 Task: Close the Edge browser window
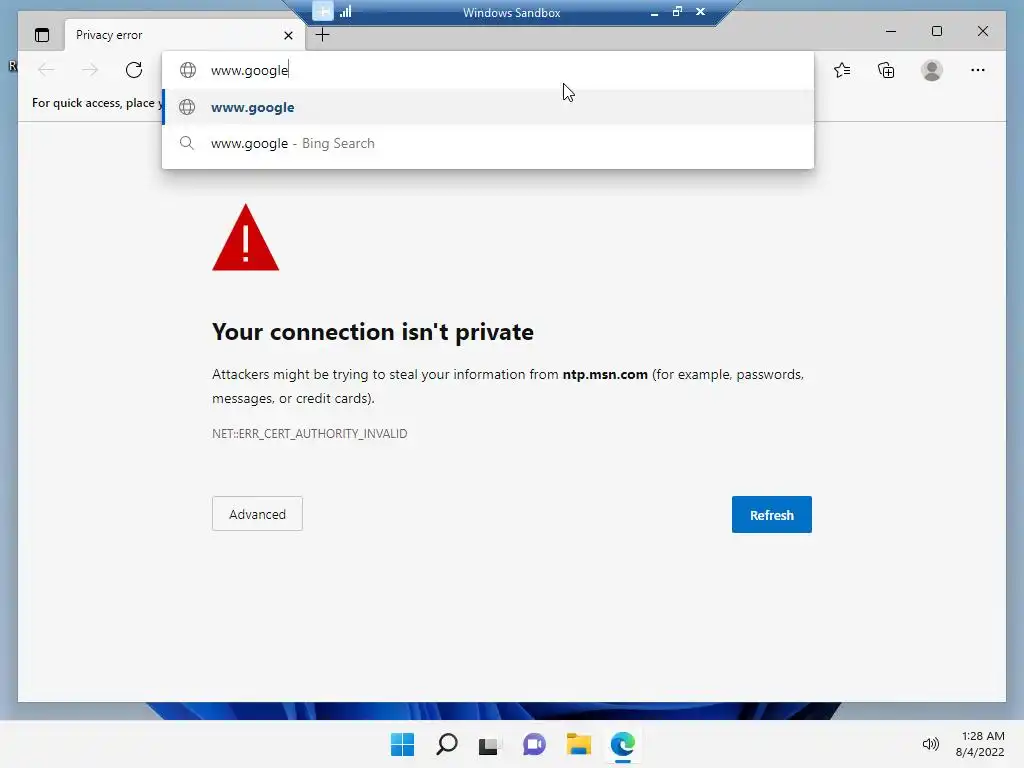[x=983, y=31]
